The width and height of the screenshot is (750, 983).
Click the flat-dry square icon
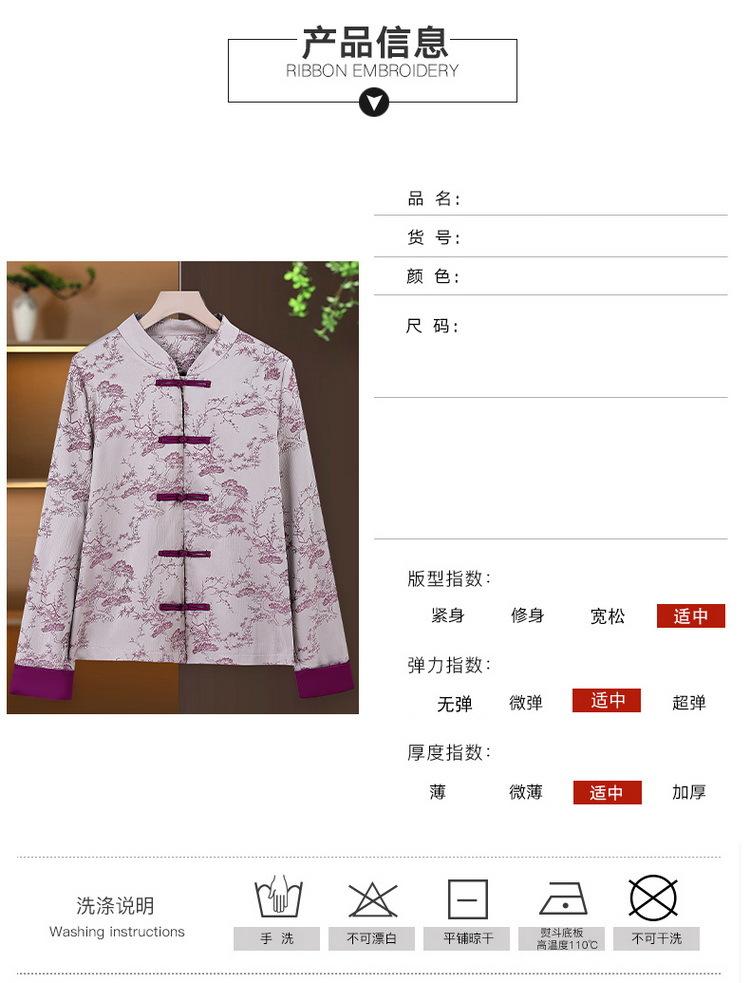(468, 899)
